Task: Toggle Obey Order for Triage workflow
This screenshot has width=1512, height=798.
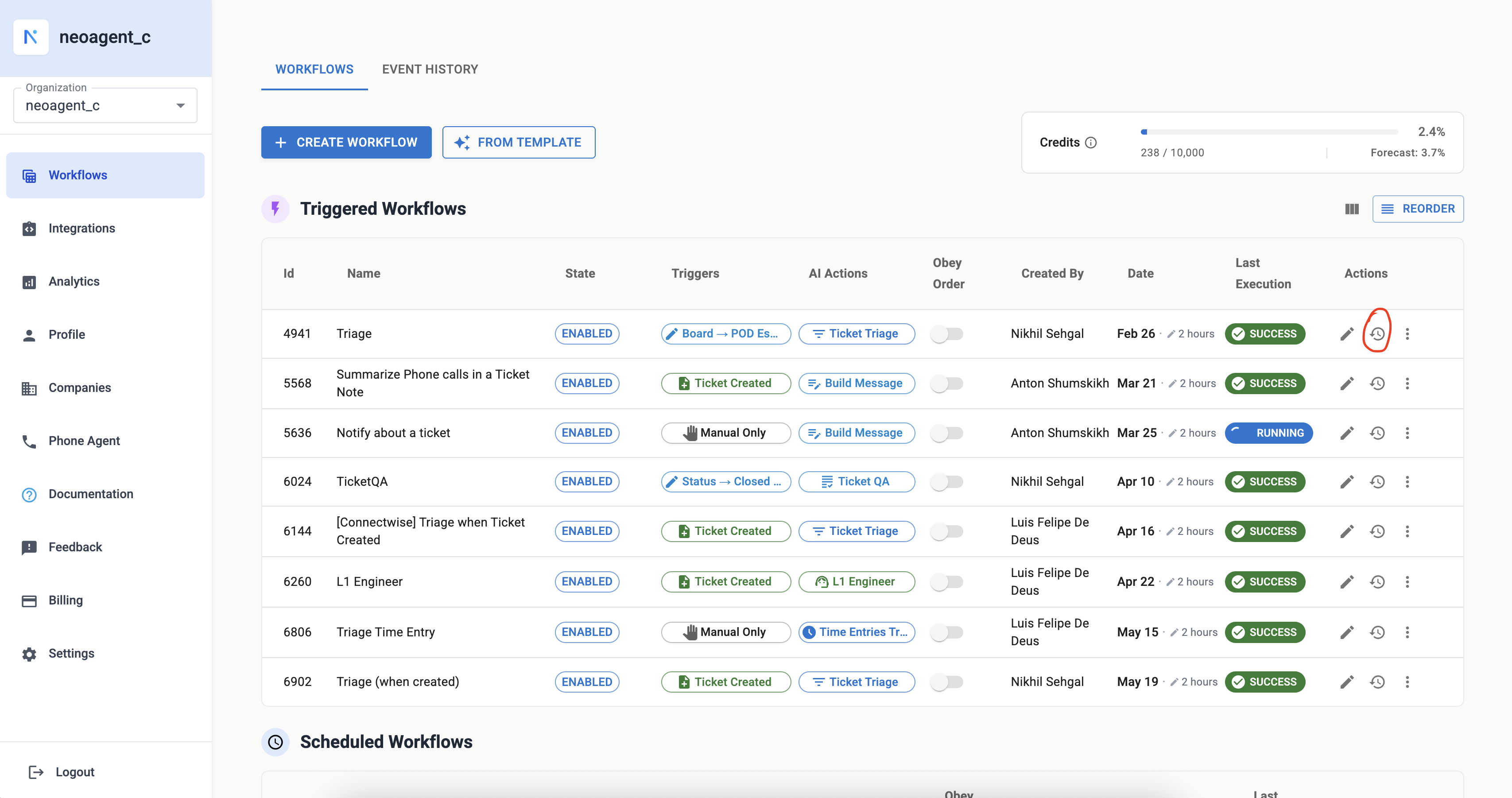Action: click(947, 334)
